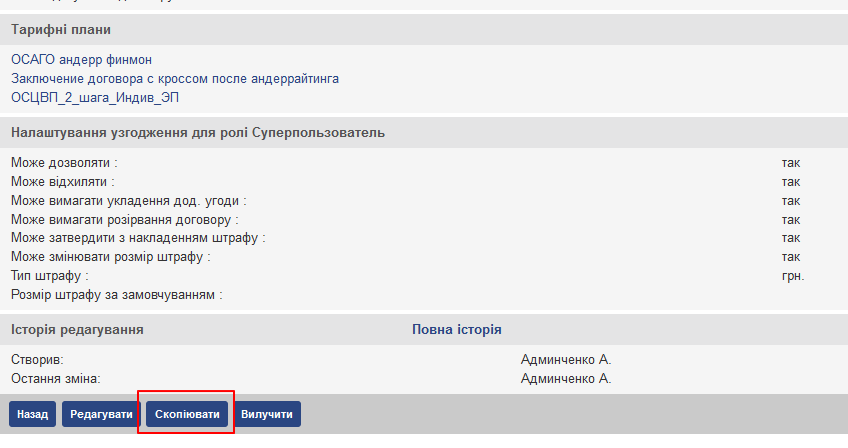The height and width of the screenshot is (448, 848).
Task: Select the Може відхиляти label
Action: pyautogui.click(x=62, y=182)
